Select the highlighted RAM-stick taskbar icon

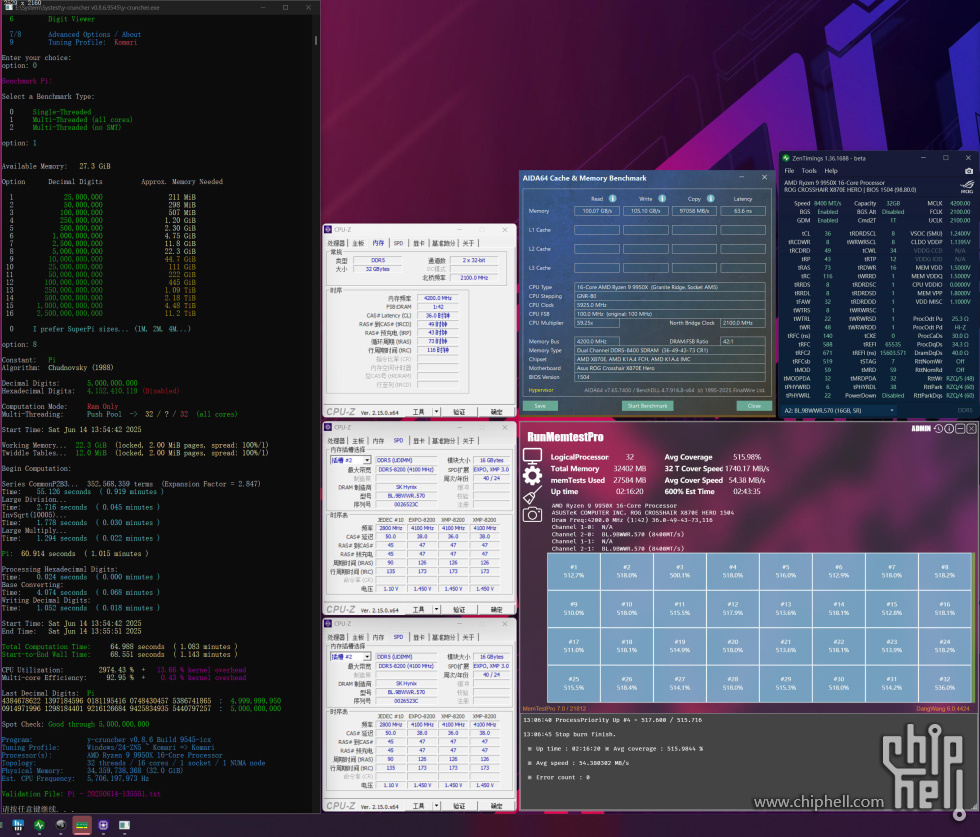pos(82,825)
